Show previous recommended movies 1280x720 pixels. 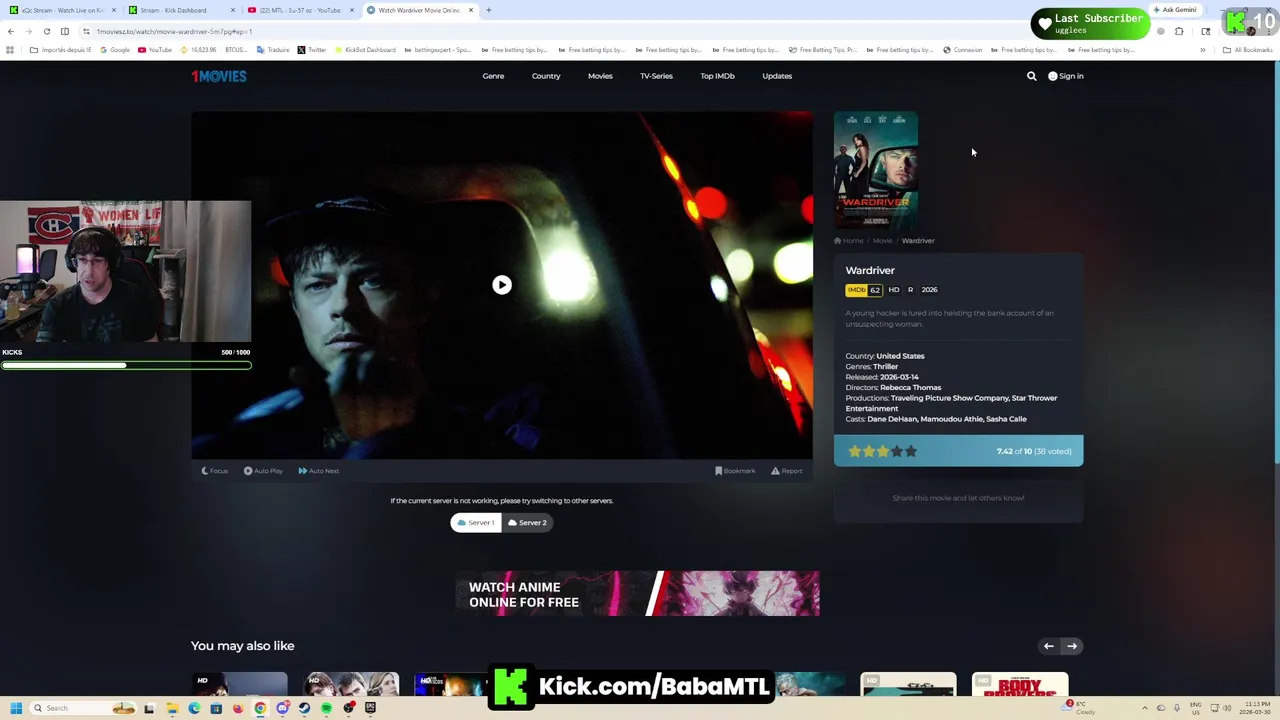tap(1049, 646)
